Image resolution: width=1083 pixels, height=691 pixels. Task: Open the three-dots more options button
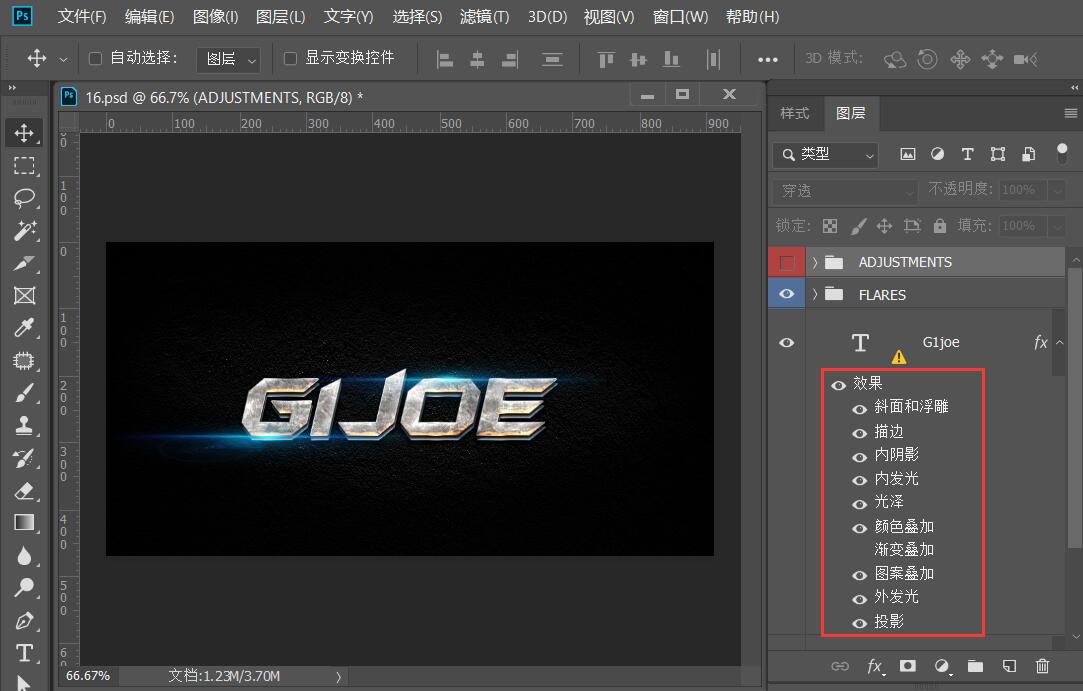click(767, 59)
